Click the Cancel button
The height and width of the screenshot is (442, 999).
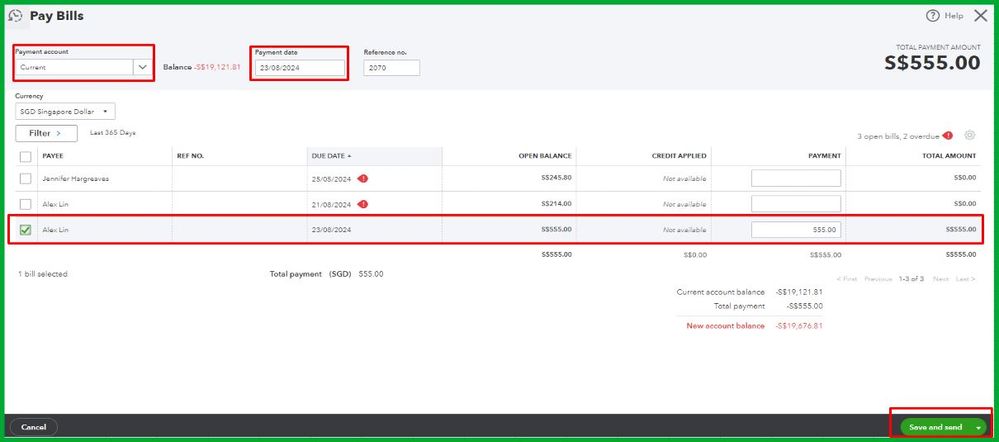tap(33, 427)
